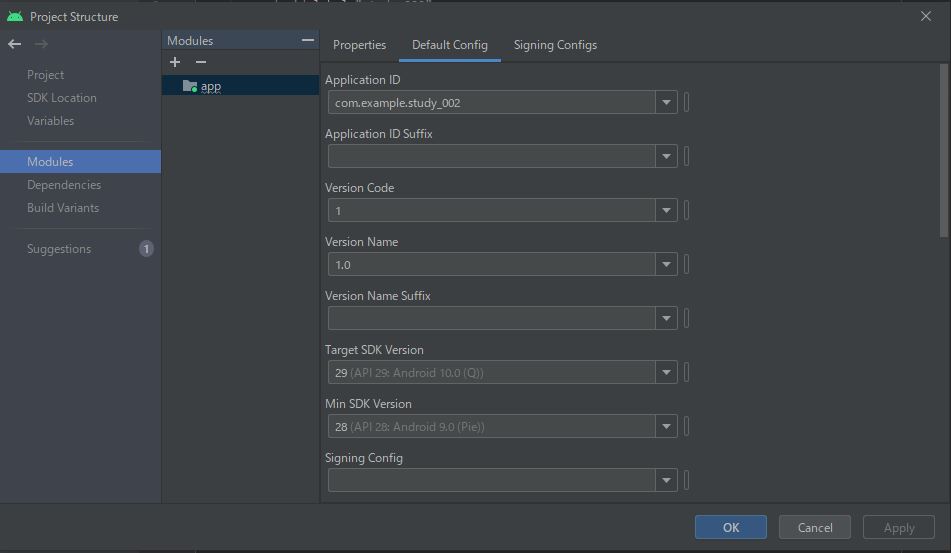Click the vertical scrollbar in config panel
Image resolution: width=951 pixels, height=553 pixels.
coord(943,150)
